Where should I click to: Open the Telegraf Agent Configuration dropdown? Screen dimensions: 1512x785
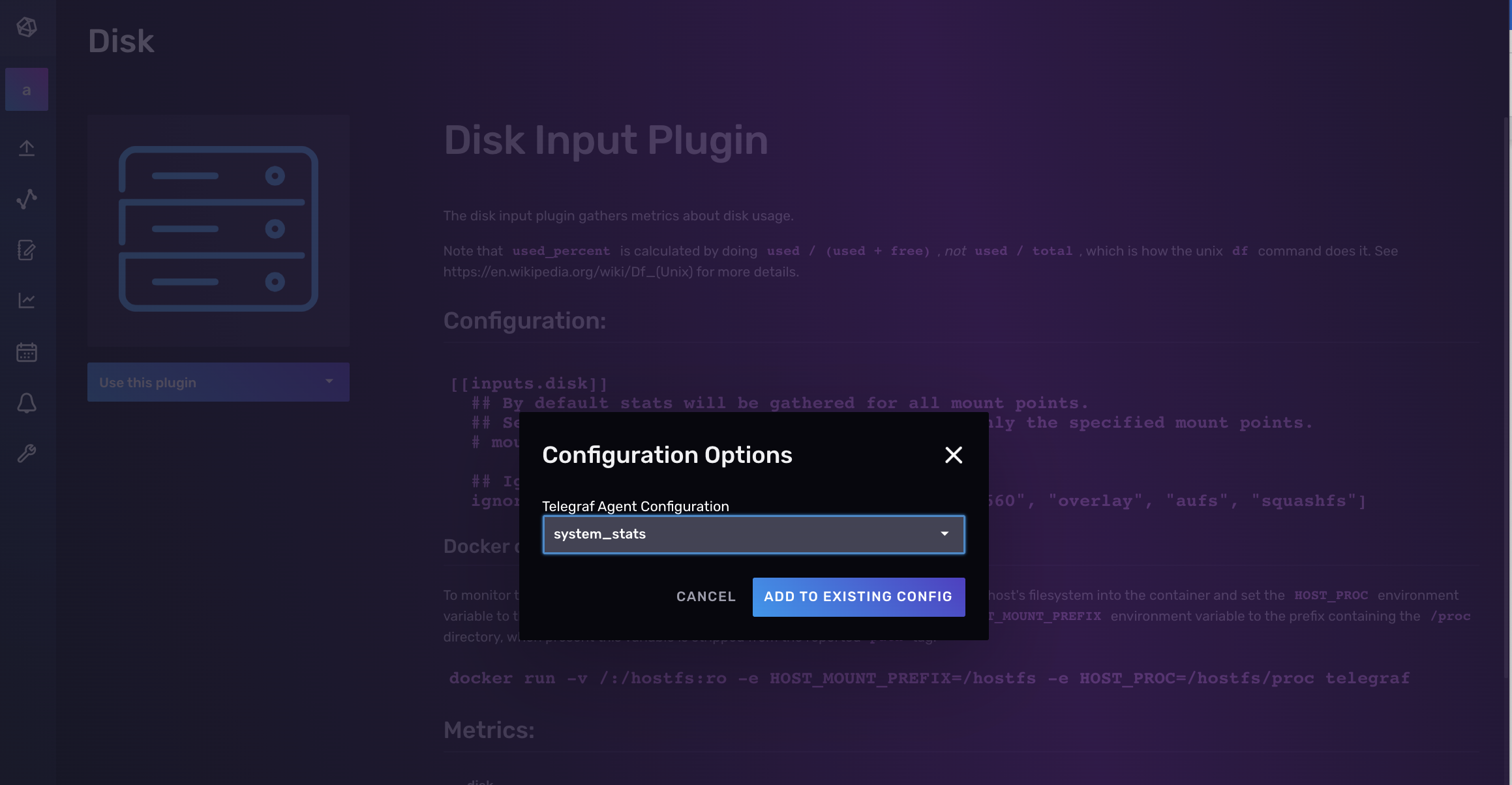click(x=753, y=535)
